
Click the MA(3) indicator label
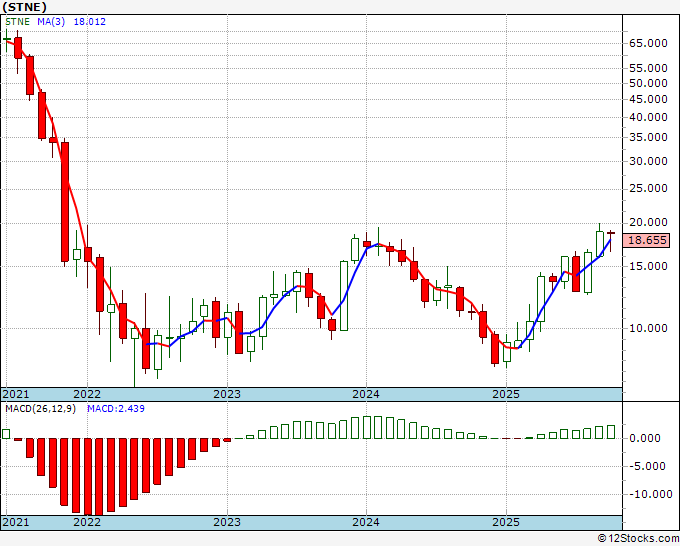tap(51, 22)
